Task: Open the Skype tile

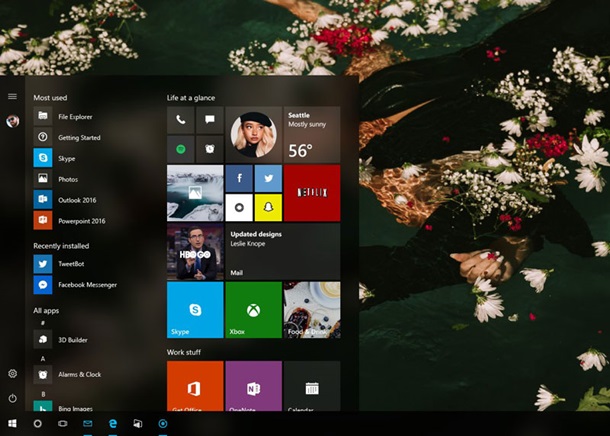Action: 195,309
